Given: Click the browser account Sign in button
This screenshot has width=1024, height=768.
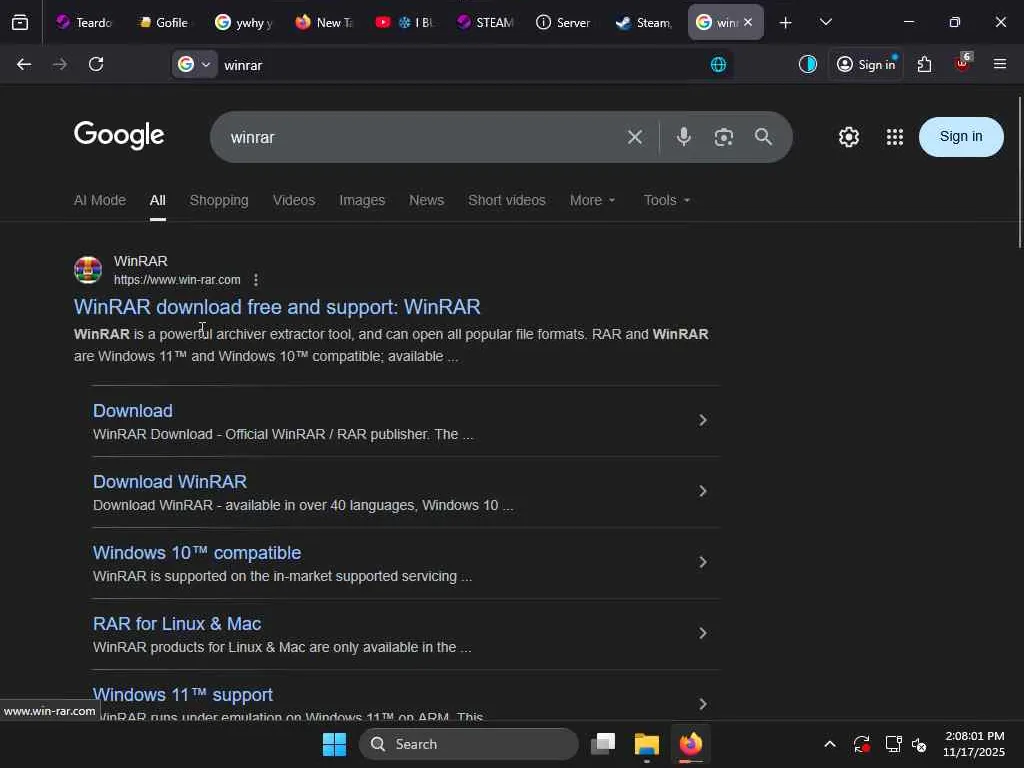Looking at the screenshot, I should click(866, 64).
